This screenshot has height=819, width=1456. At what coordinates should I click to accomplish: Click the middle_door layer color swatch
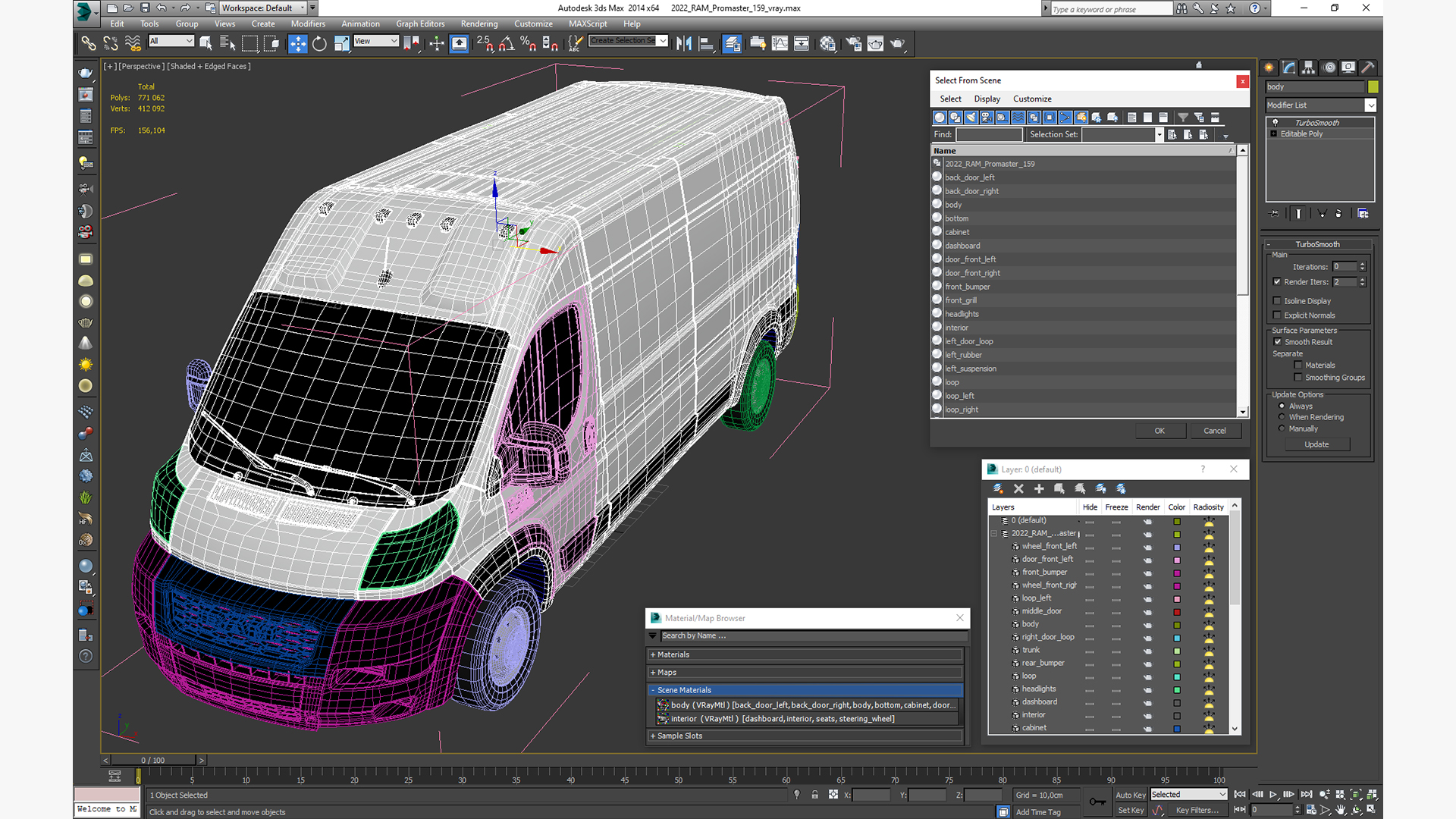1177,612
